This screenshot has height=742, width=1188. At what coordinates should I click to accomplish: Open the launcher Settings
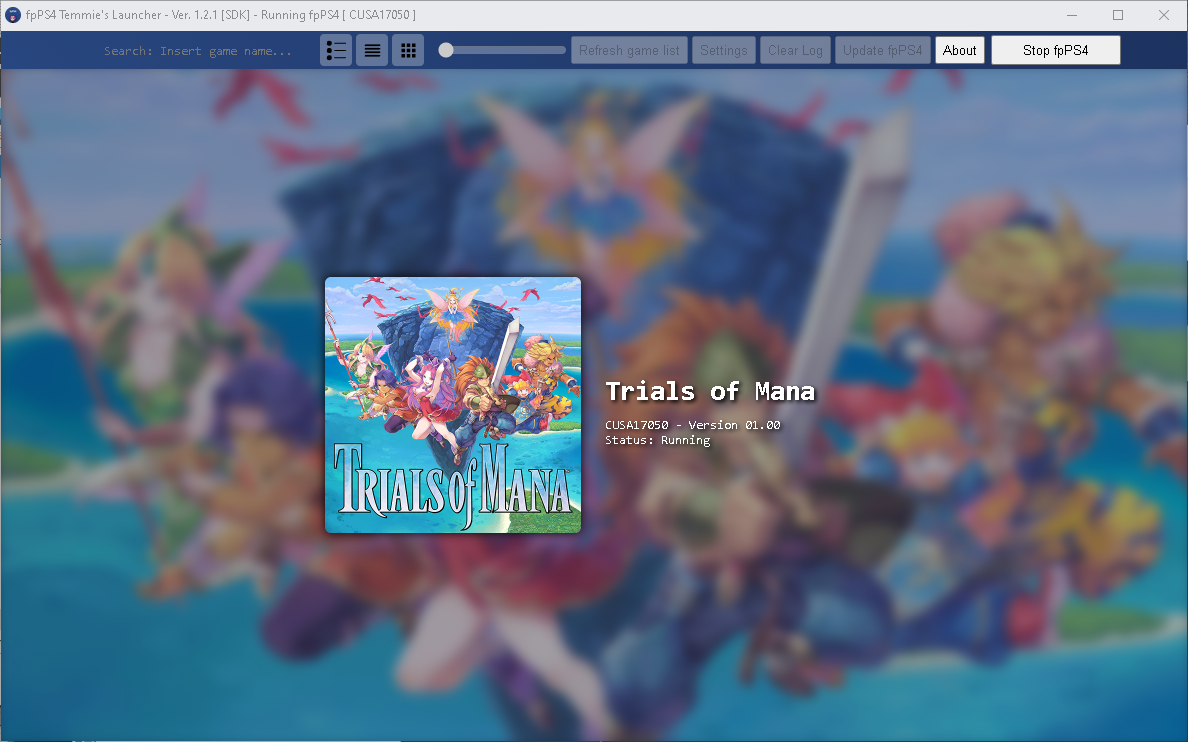[x=723, y=49]
